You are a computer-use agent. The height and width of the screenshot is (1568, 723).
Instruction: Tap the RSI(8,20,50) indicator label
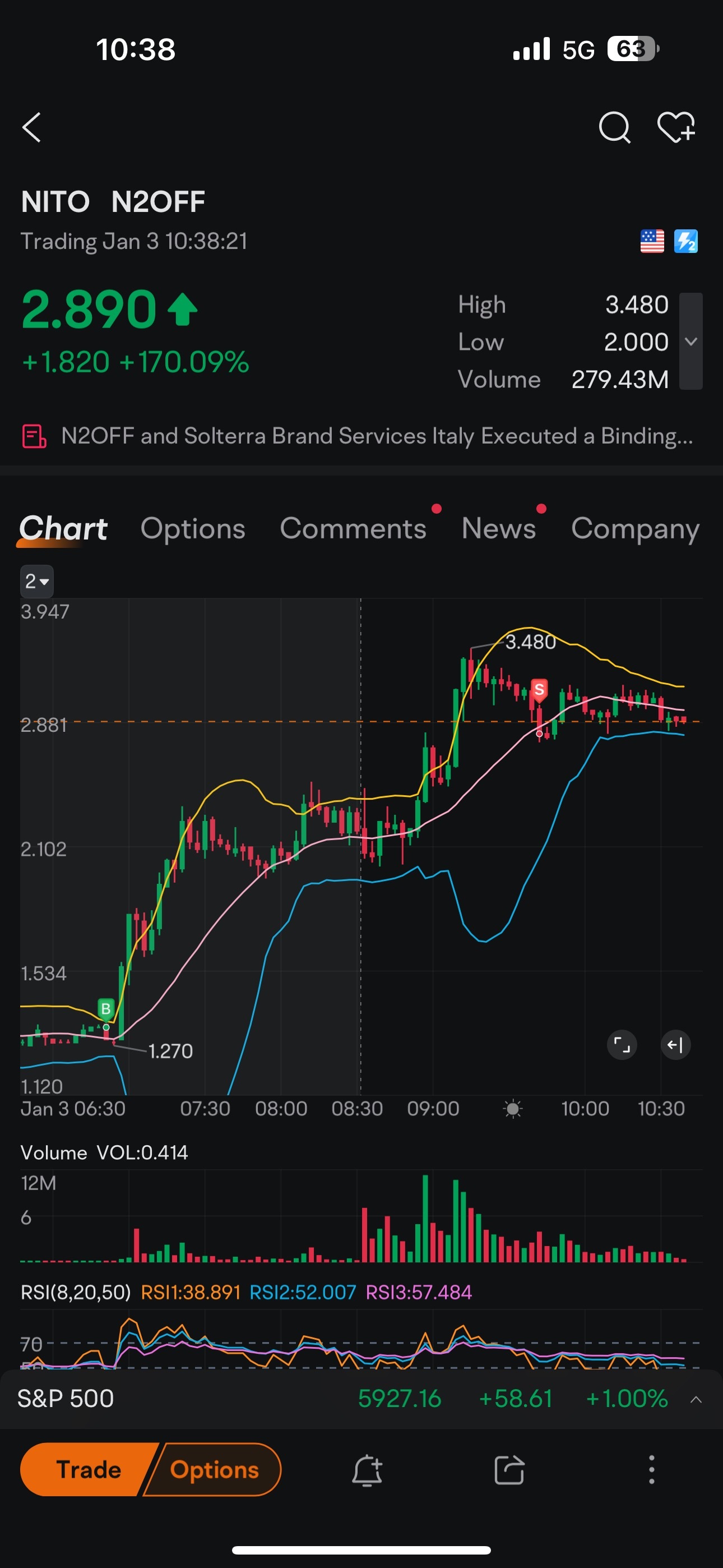click(x=76, y=1292)
